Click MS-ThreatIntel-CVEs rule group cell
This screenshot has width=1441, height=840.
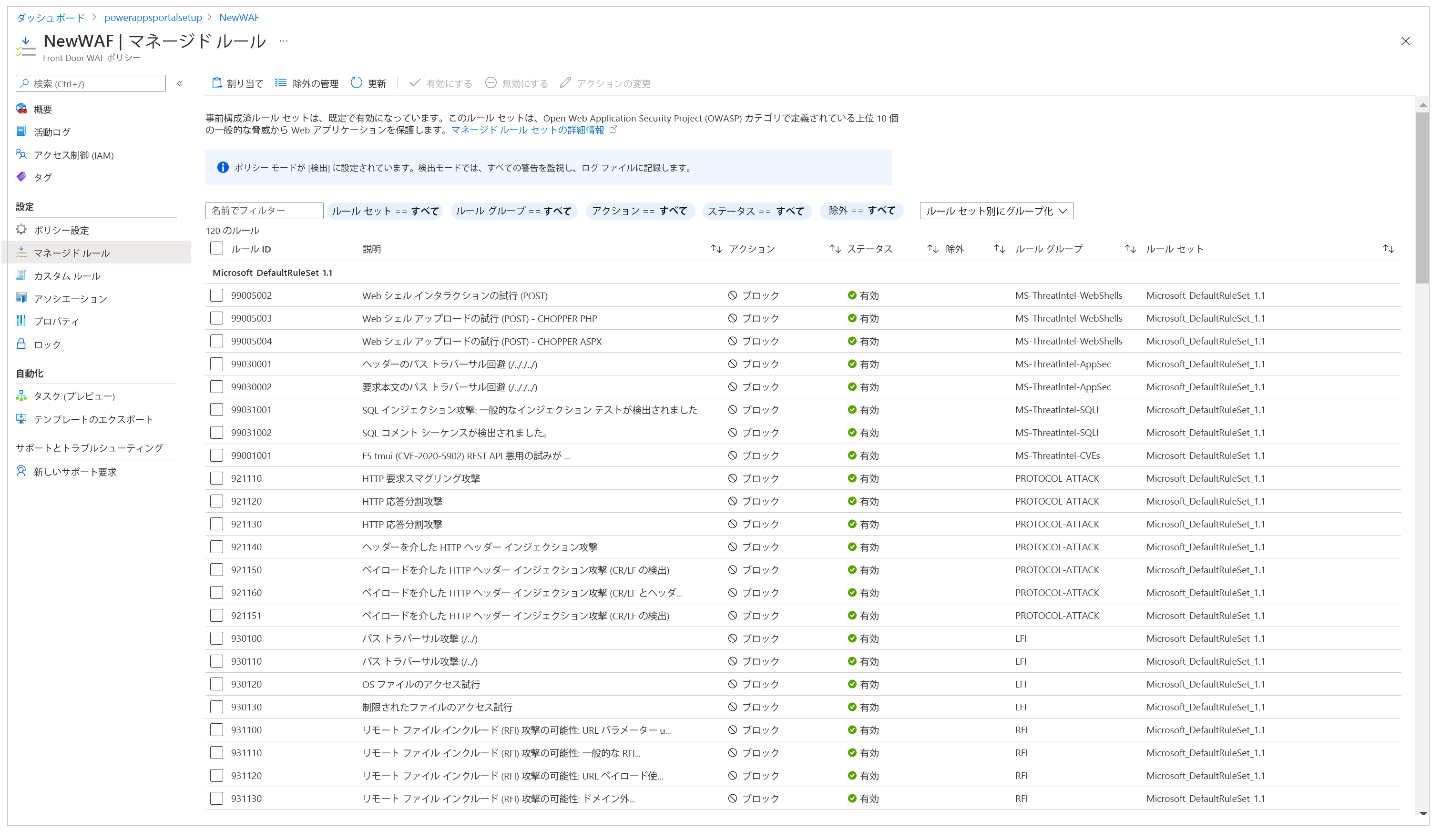(1057, 455)
